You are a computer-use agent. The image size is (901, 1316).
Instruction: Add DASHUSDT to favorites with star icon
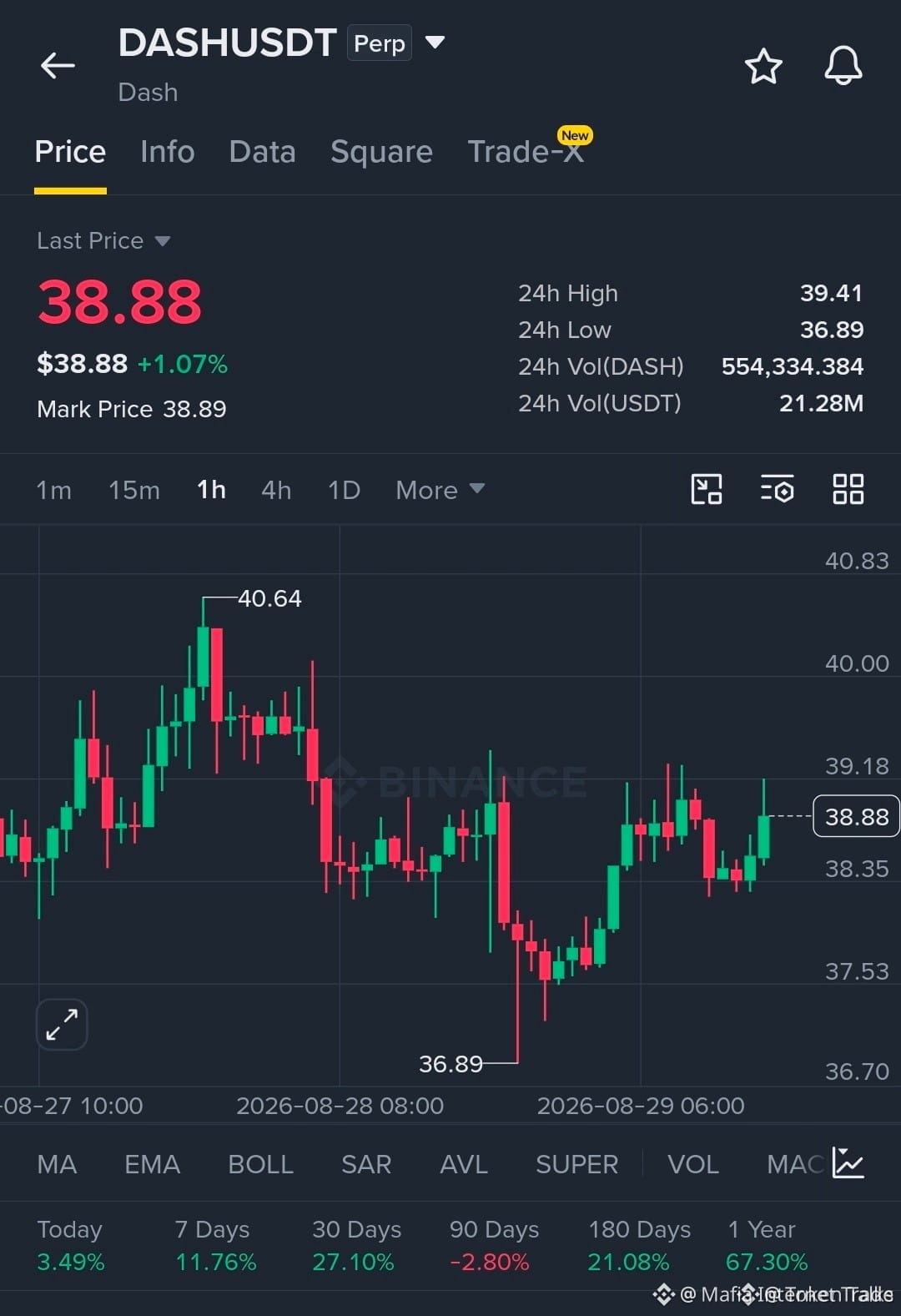[763, 66]
